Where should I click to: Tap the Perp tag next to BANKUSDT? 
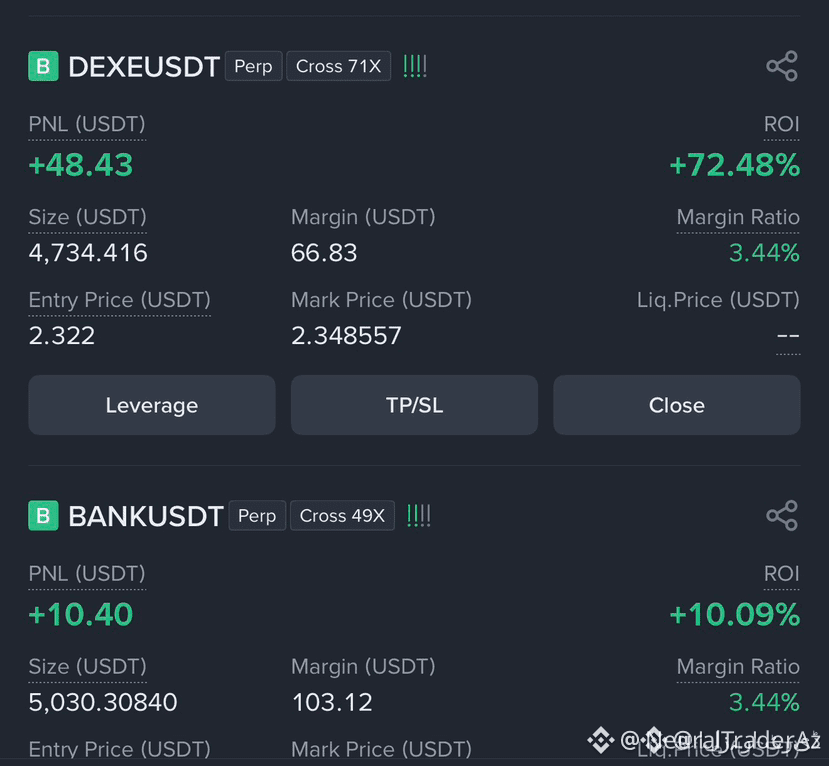[257, 515]
